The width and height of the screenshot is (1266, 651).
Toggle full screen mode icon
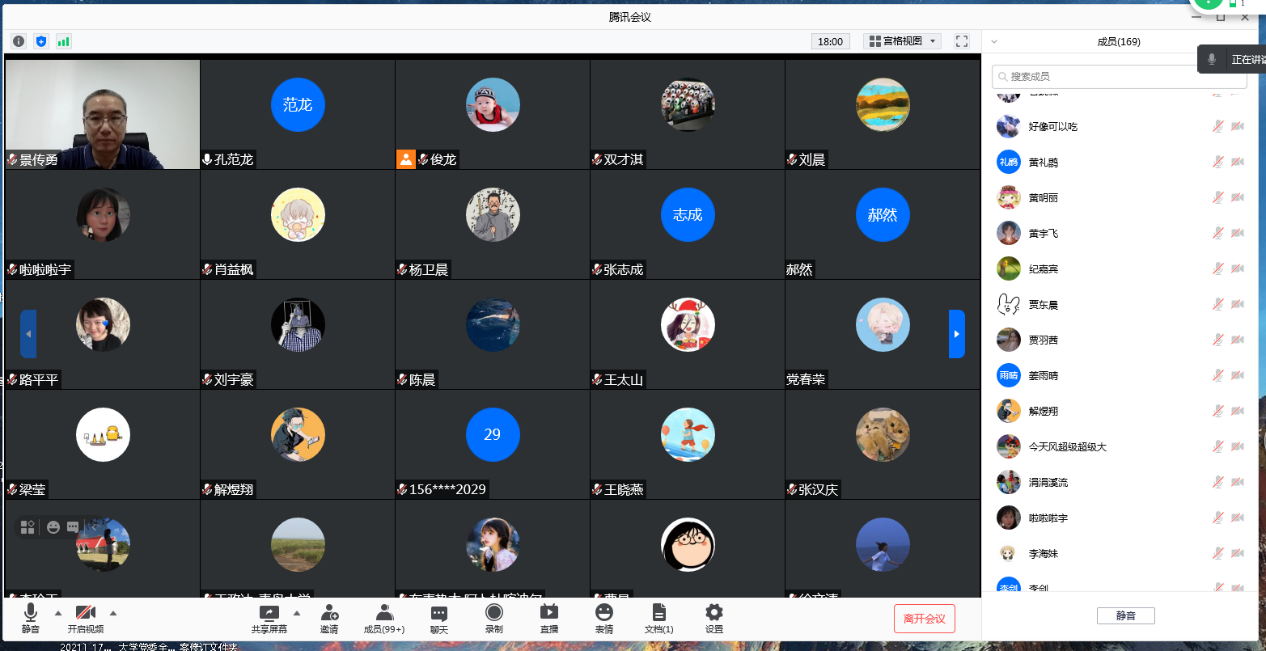click(962, 41)
